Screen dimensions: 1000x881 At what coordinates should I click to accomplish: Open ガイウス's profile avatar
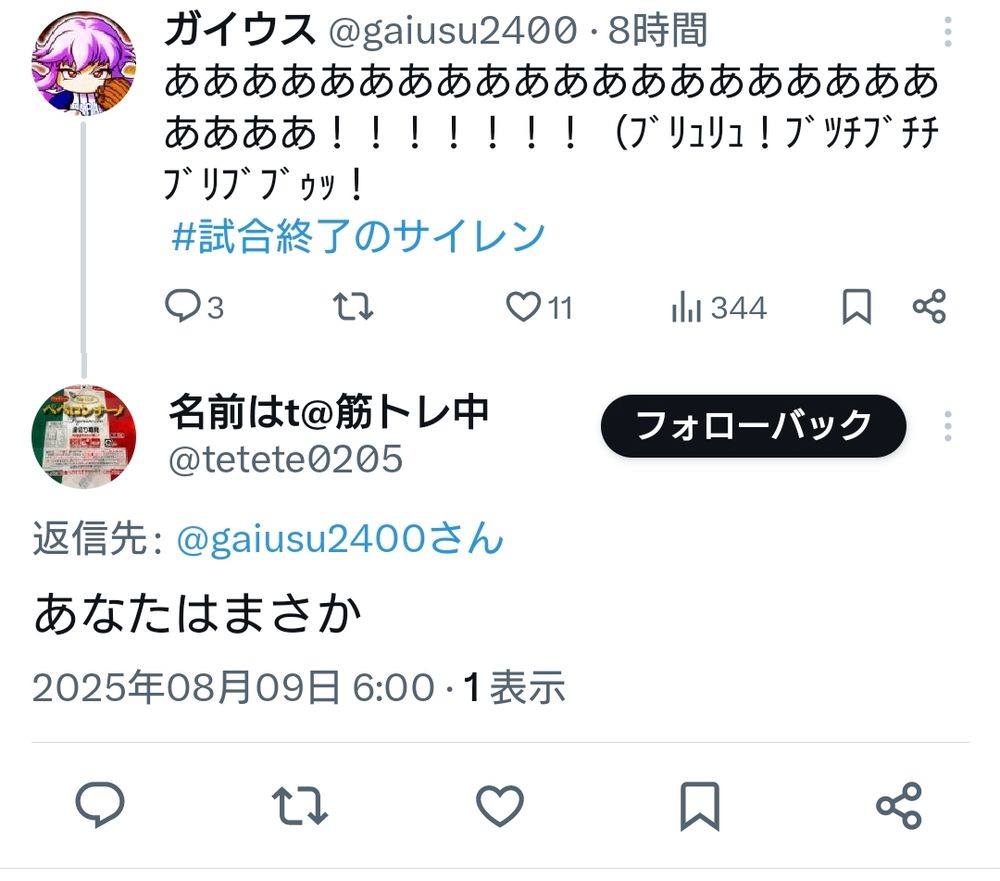pyautogui.click(x=84, y=63)
